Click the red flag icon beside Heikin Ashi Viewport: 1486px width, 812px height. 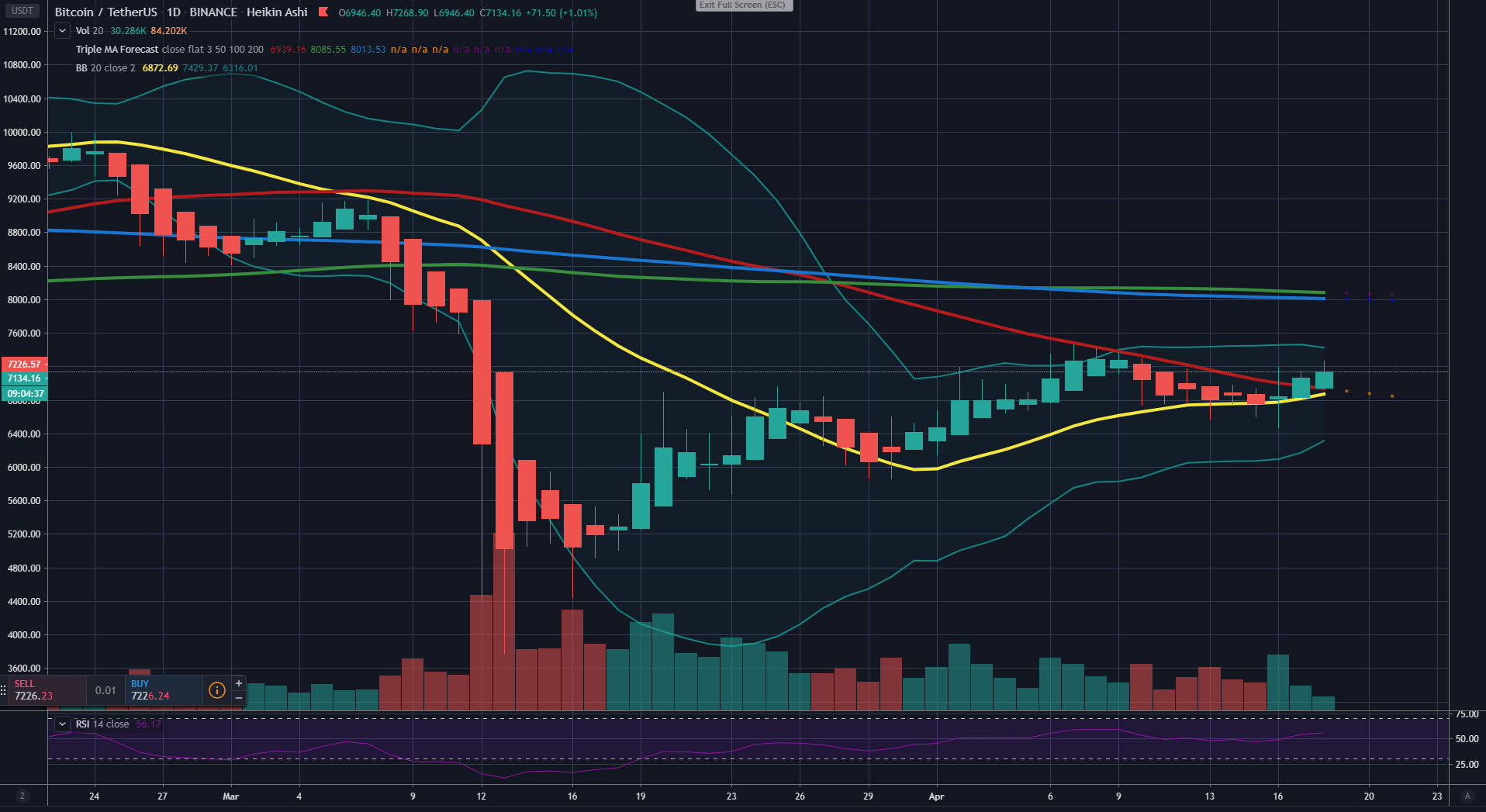(323, 12)
